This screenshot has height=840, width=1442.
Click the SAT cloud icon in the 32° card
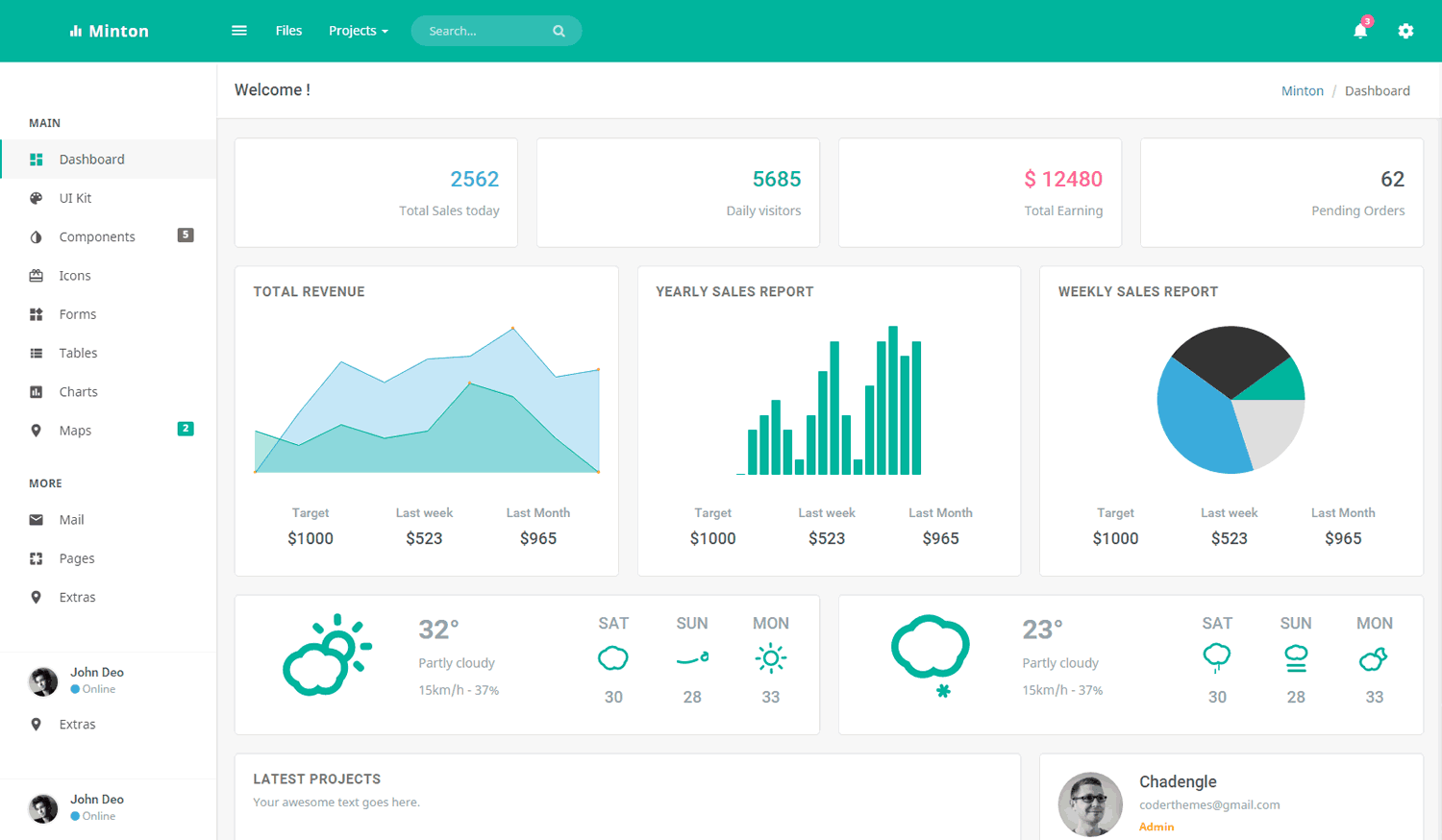click(613, 658)
